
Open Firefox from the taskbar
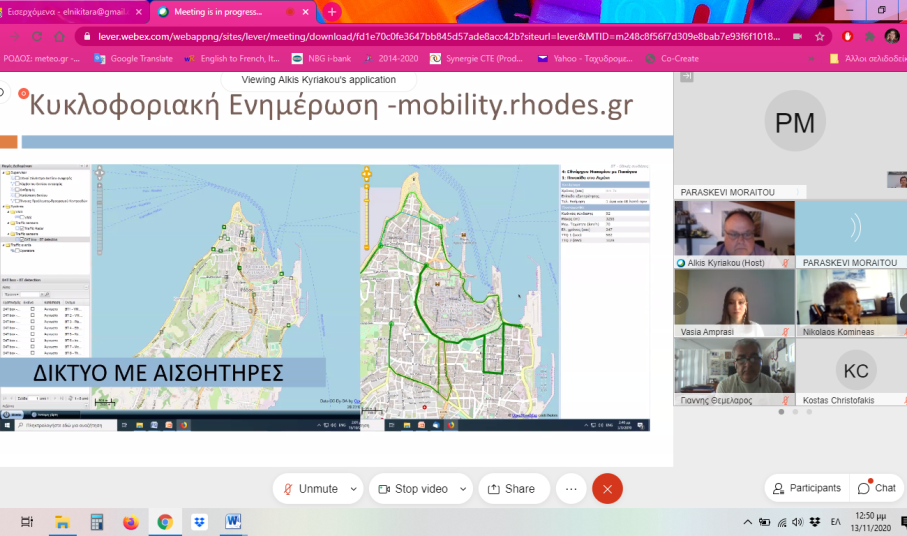[x=130, y=522]
